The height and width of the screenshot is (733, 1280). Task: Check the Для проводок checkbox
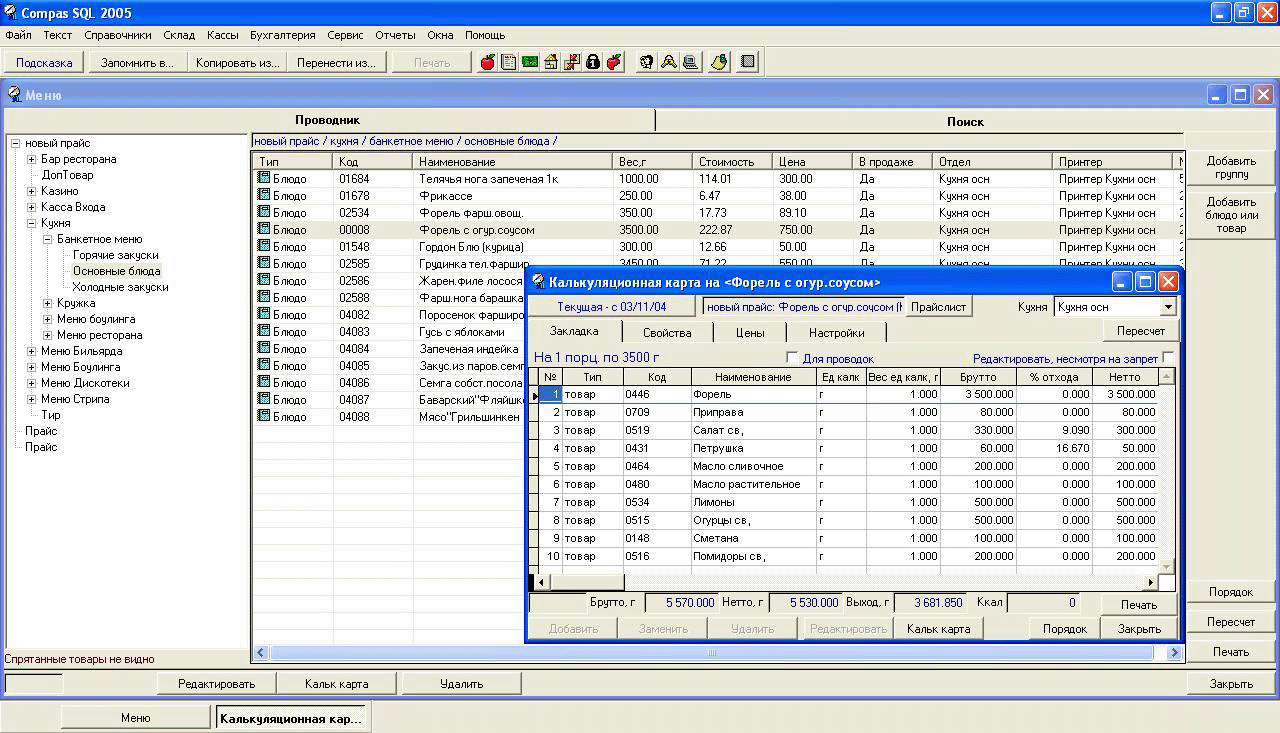click(x=792, y=358)
